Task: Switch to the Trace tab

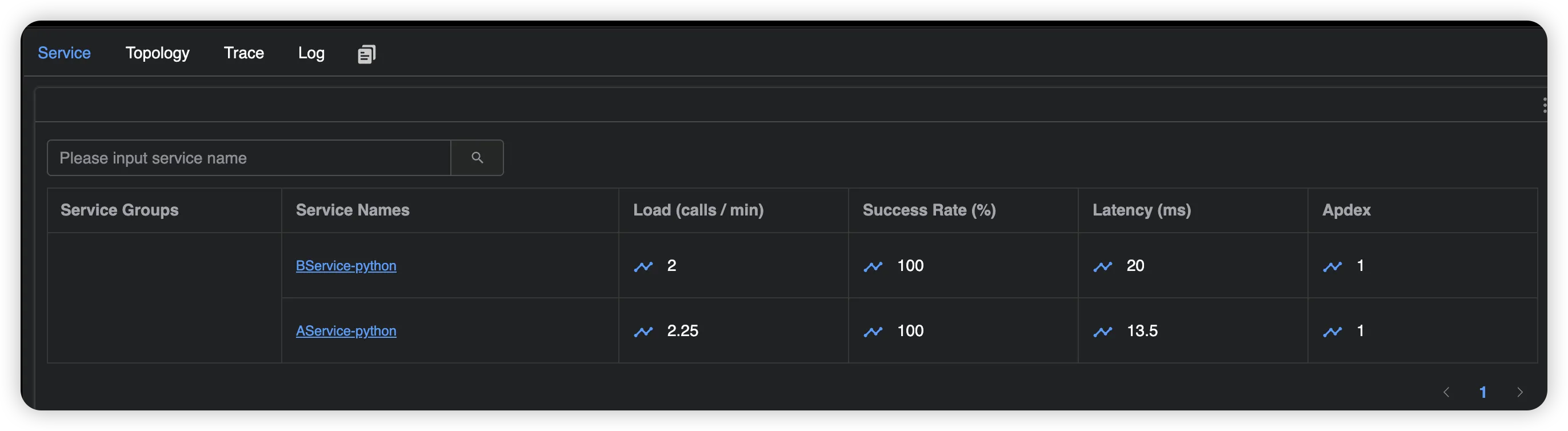Action: tap(243, 53)
